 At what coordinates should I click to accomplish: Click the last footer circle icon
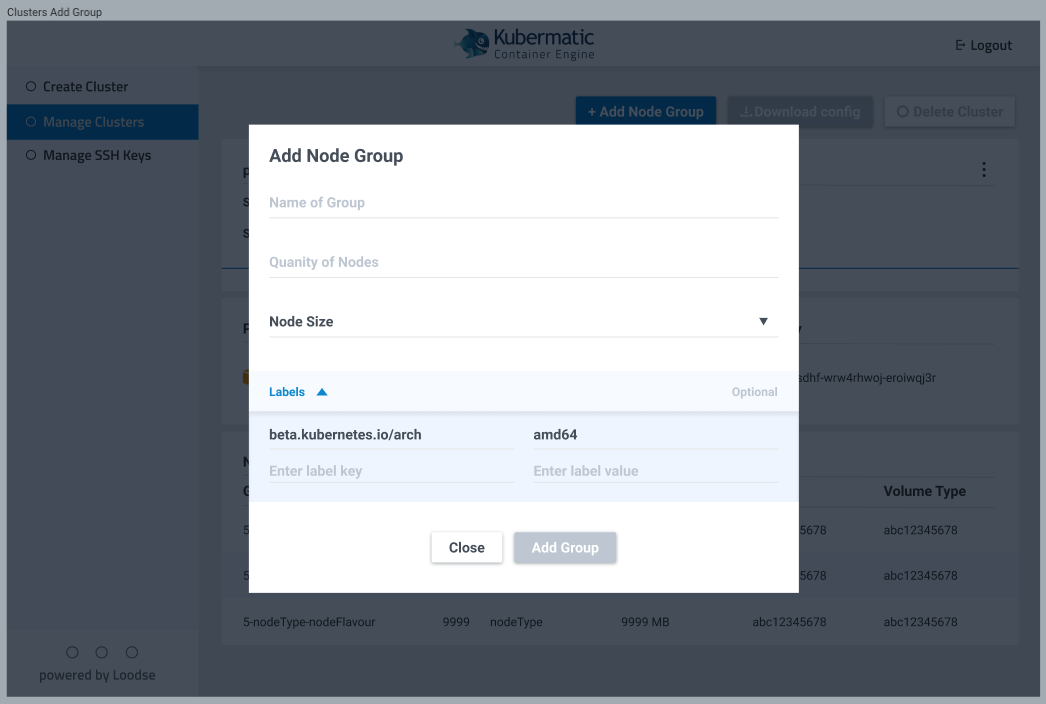[132, 652]
